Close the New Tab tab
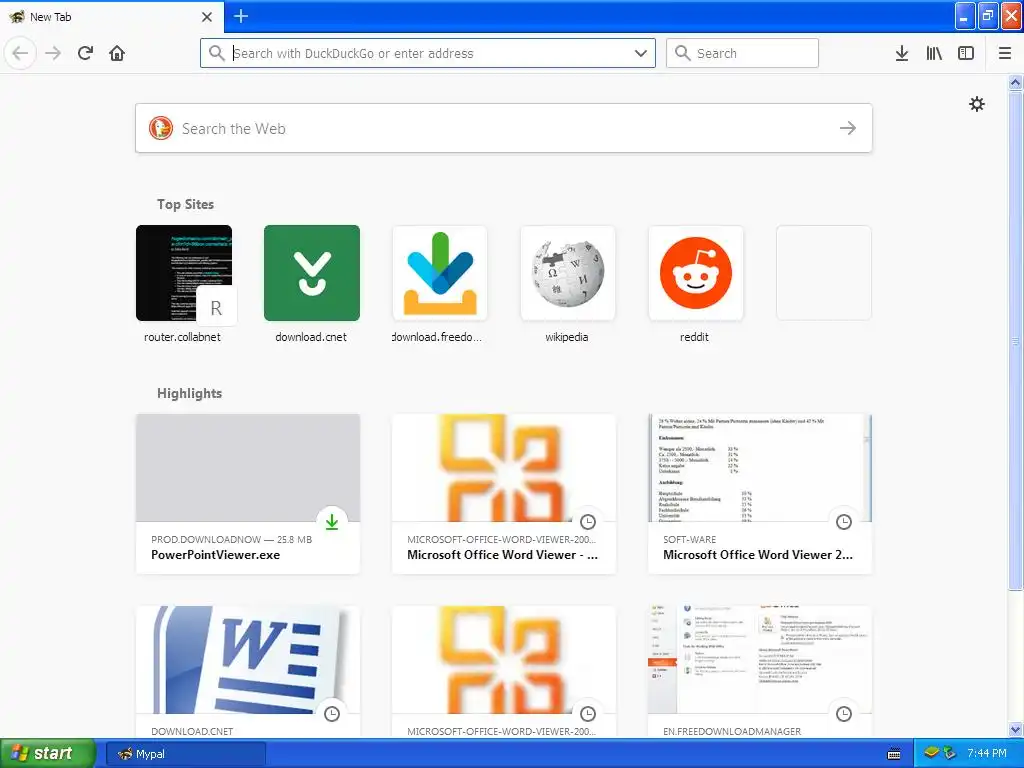Image resolution: width=1024 pixels, height=768 pixels. 207,17
